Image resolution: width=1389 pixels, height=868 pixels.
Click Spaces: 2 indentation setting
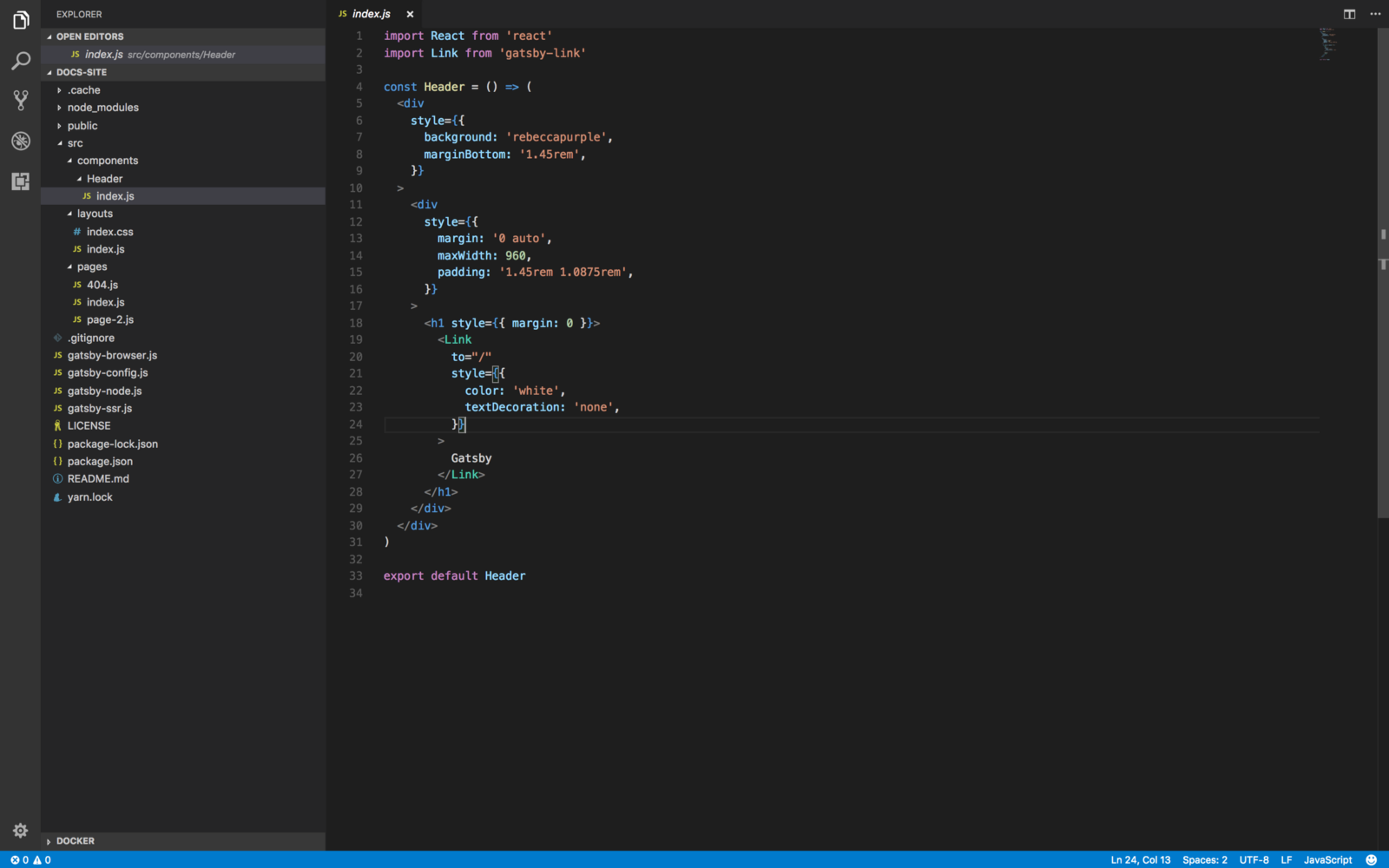[x=1204, y=859]
